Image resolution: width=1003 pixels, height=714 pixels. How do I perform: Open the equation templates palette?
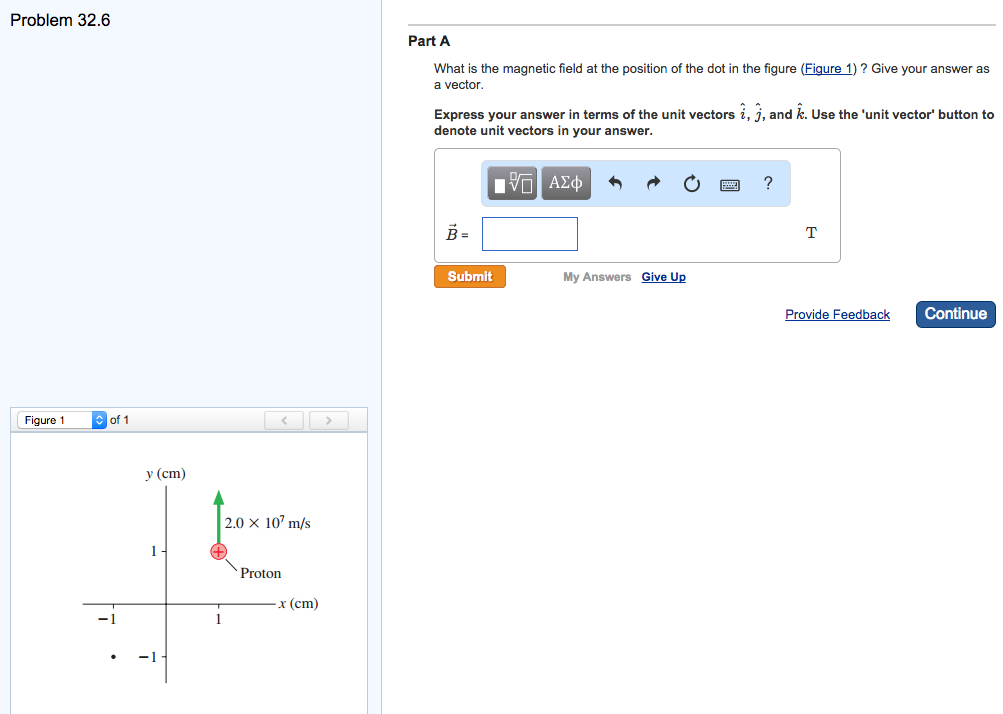pos(510,182)
